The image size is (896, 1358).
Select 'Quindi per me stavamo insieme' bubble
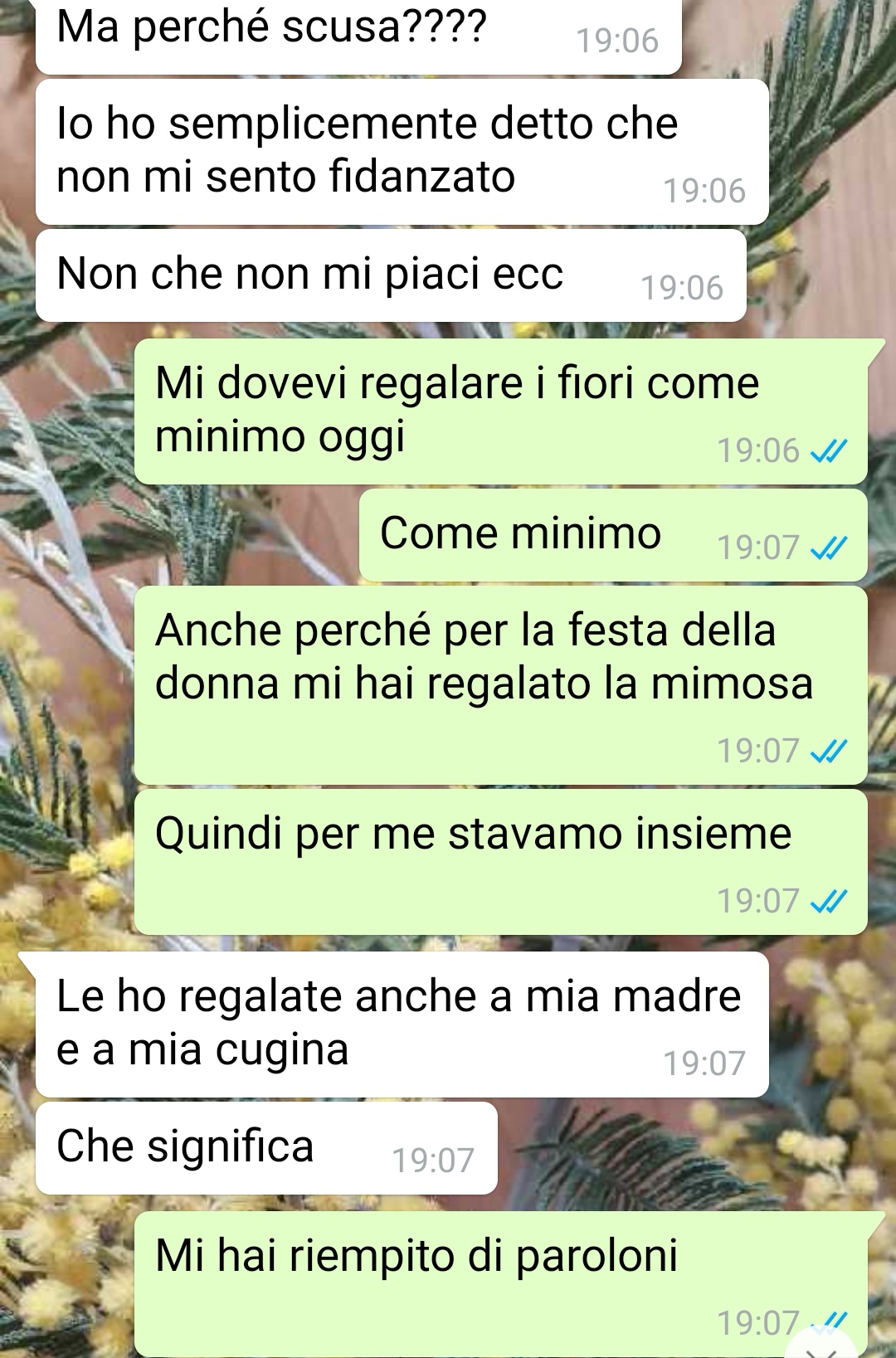click(x=501, y=862)
